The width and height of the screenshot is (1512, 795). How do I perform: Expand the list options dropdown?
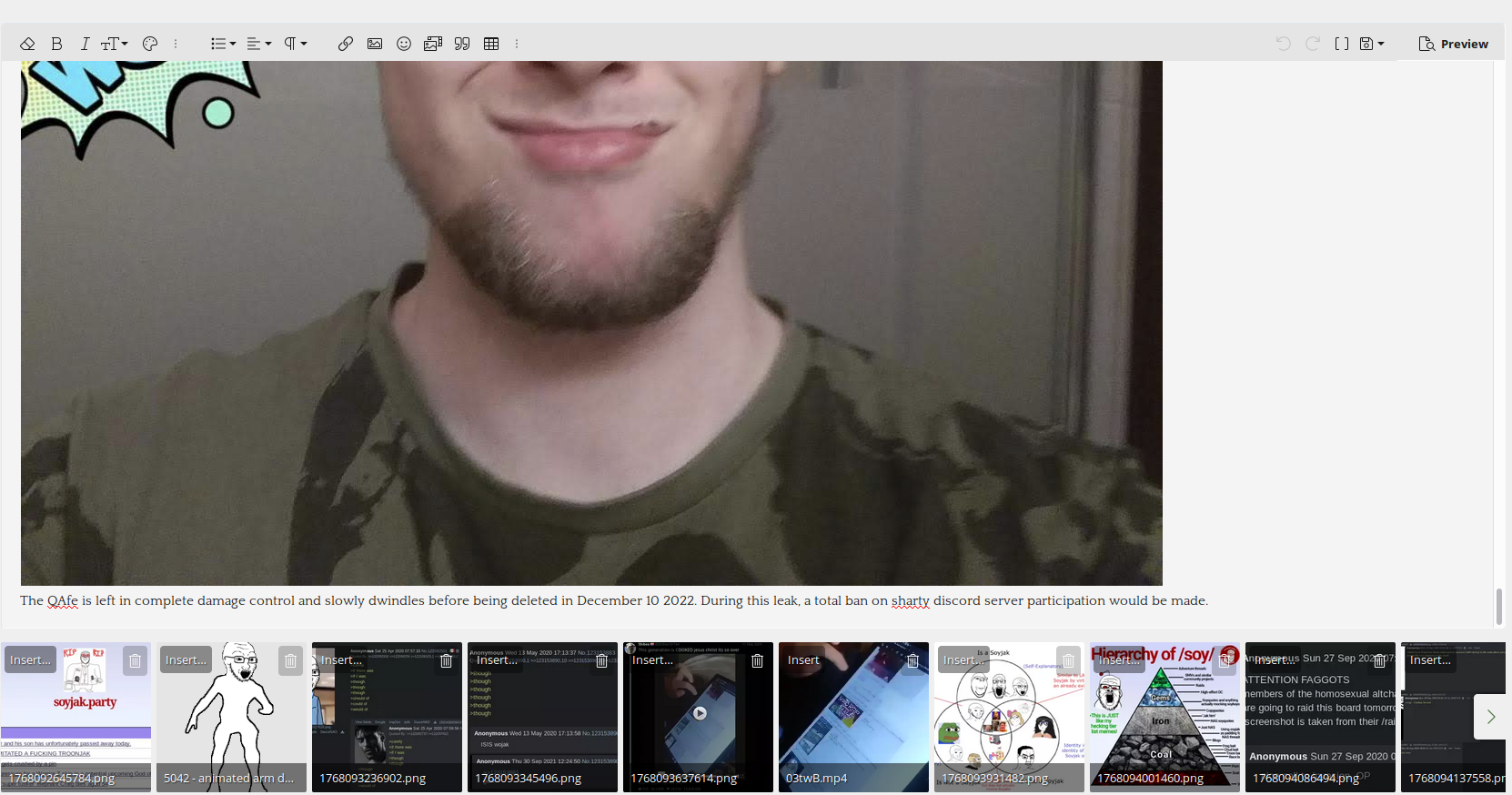point(223,44)
